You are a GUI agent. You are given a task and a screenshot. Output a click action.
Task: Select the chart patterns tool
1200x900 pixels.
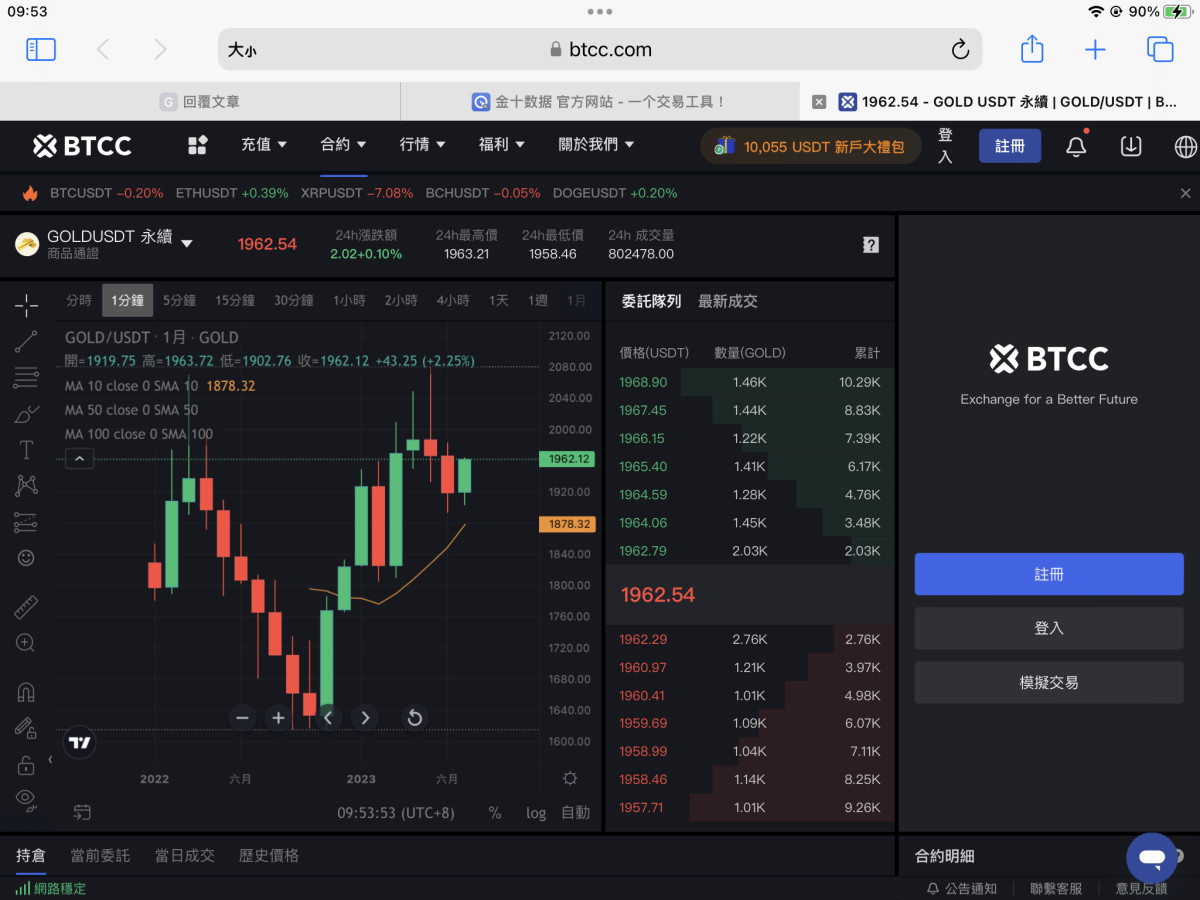(x=26, y=486)
